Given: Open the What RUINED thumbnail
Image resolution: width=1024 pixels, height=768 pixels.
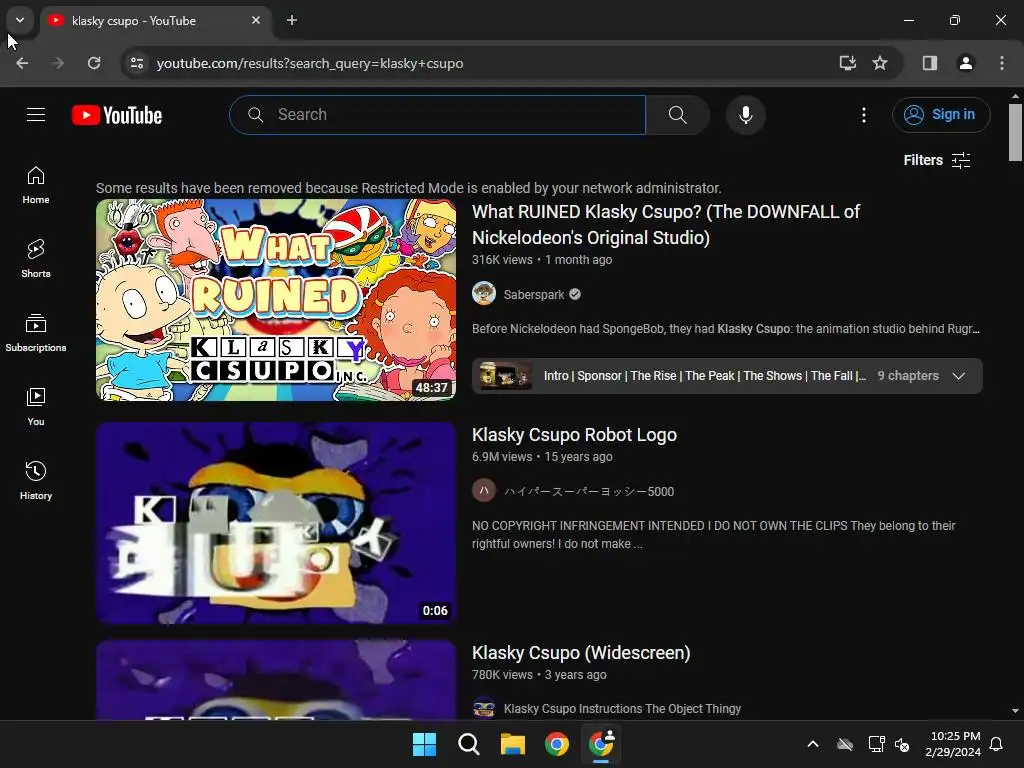Looking at the screenshot, I should [276, 300].
